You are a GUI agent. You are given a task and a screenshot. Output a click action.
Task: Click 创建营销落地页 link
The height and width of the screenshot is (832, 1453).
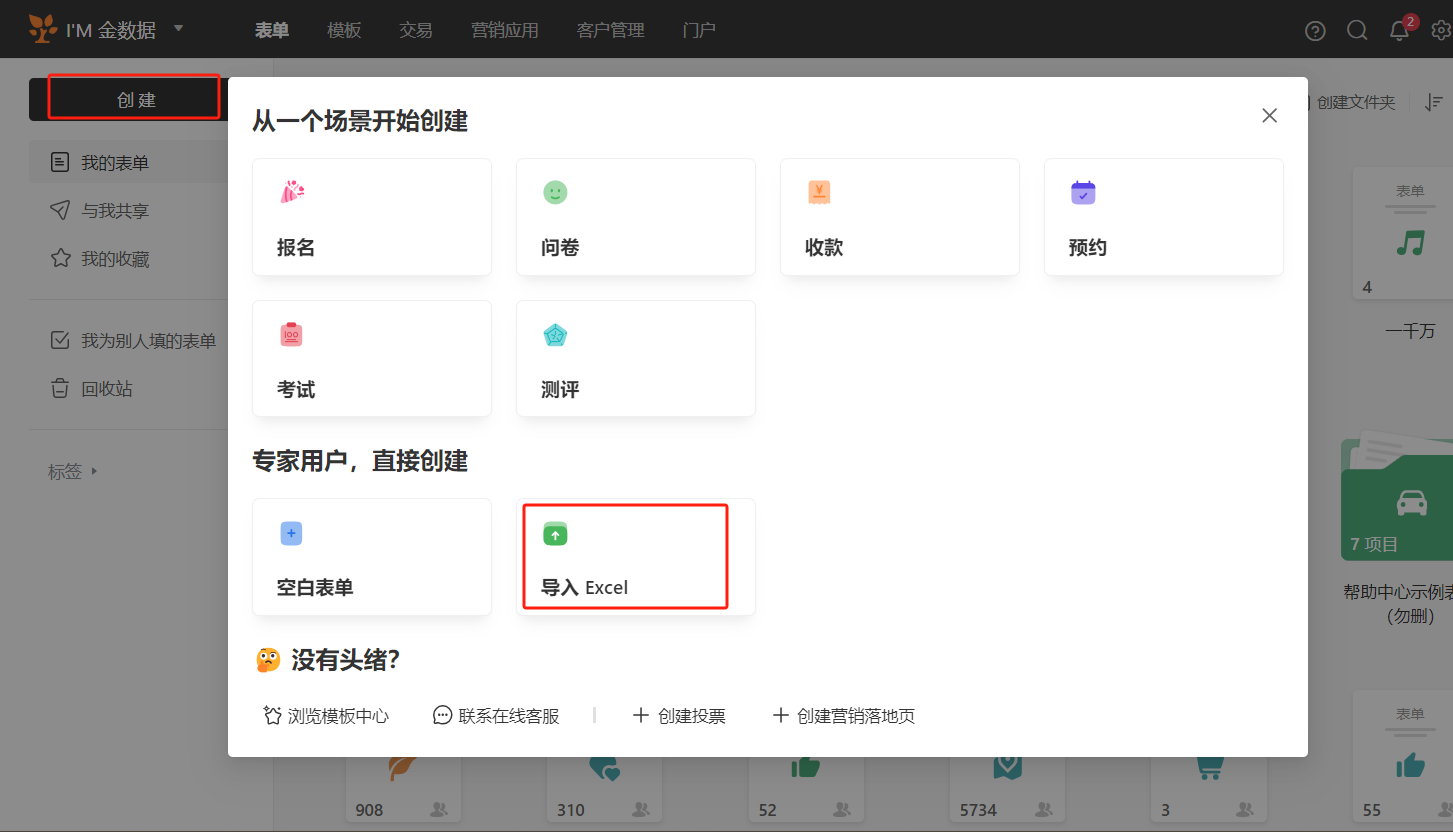pos(844,715)
